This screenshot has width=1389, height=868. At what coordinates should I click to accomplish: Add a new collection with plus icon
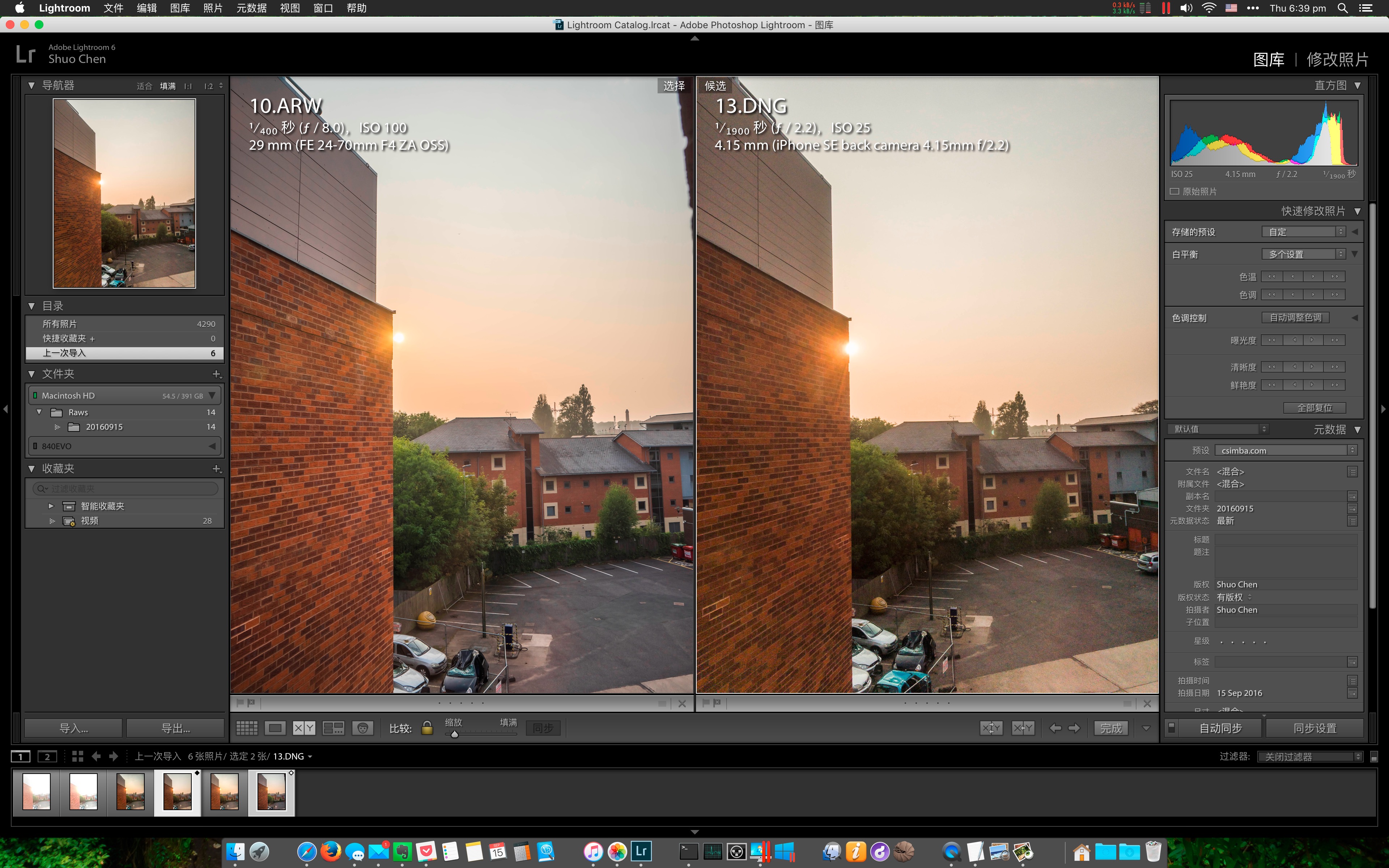(x=216, y=468)
